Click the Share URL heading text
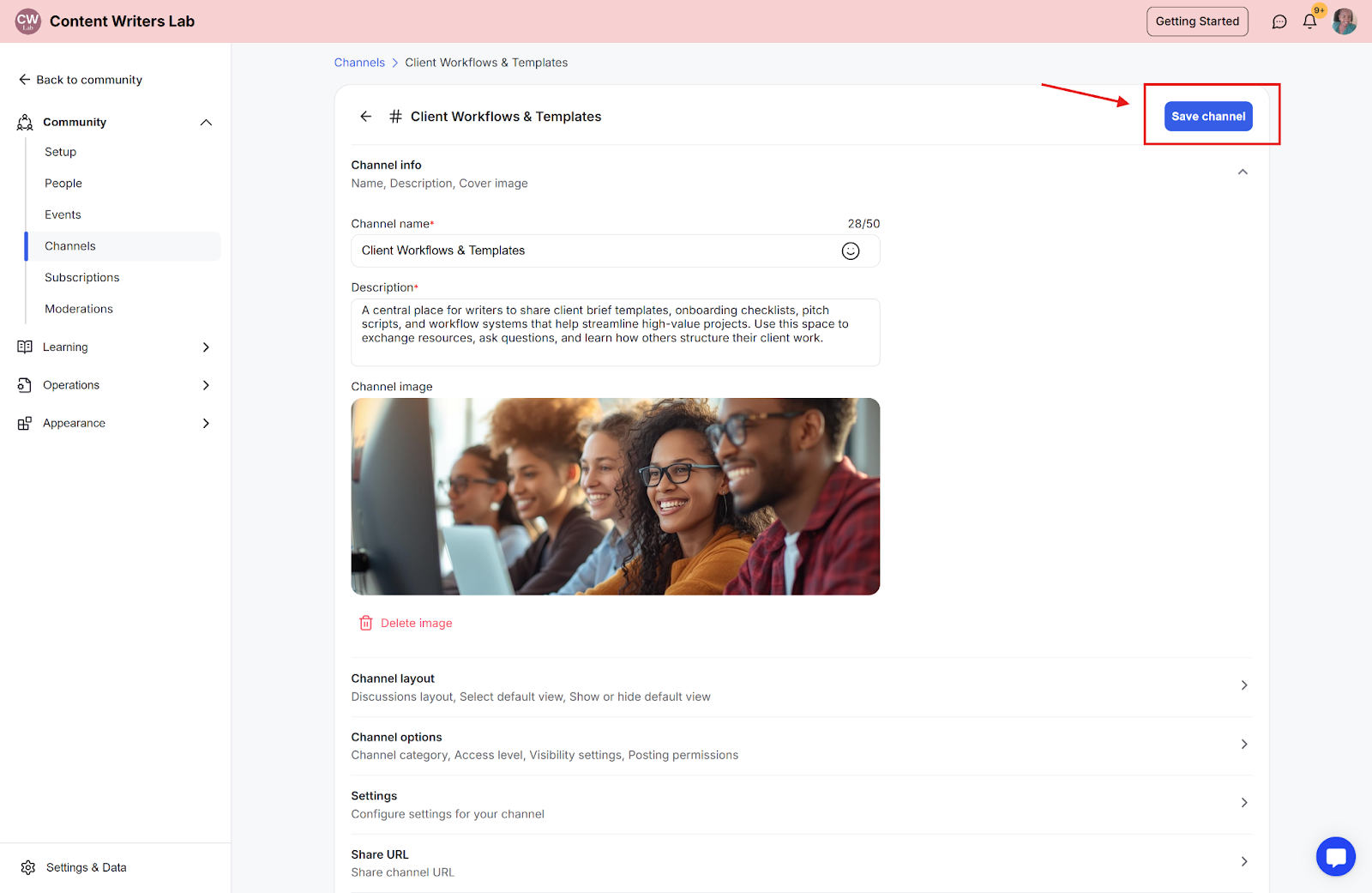The width and height of the screenshot is (1372, 893). click(380, 854)
